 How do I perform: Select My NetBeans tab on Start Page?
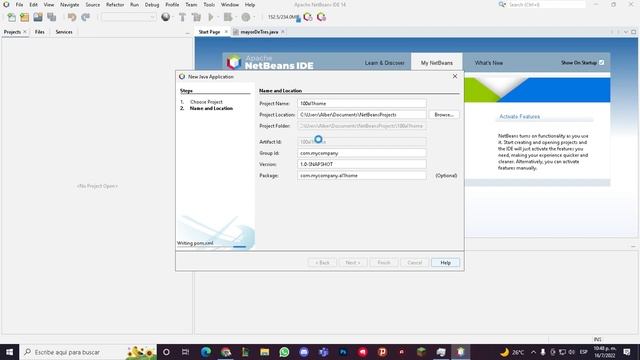click(x=437, y=63)
